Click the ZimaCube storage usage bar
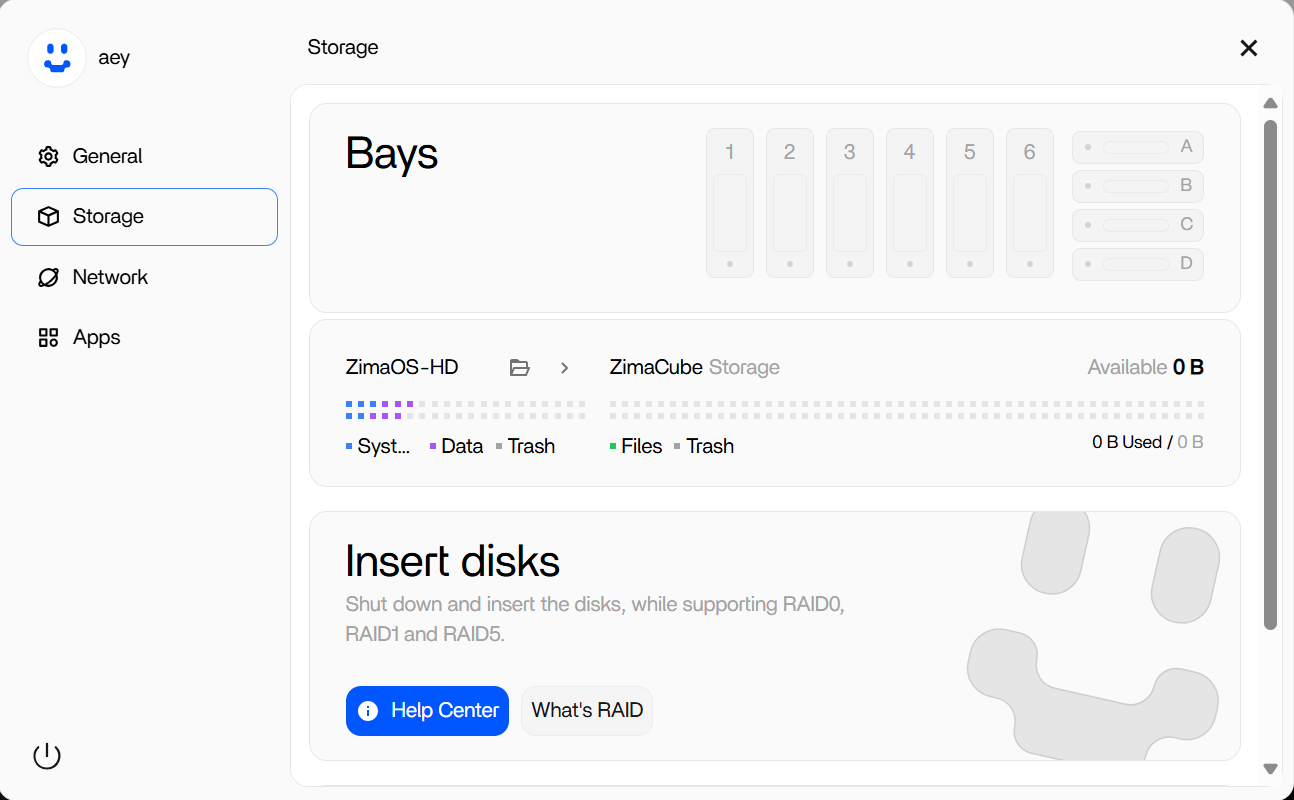The image size is (1294, 800). [x=907, y=409]
